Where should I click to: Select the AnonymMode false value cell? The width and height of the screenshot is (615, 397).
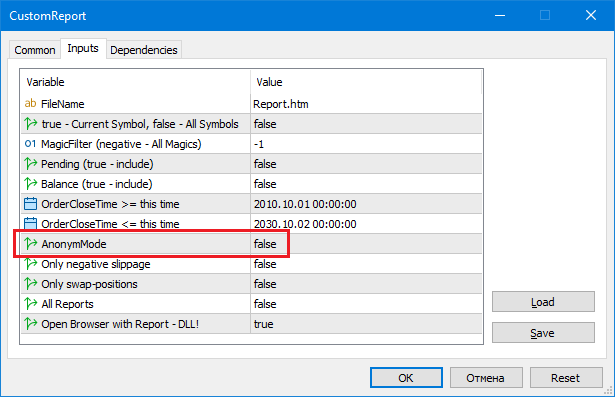point(366,244)
